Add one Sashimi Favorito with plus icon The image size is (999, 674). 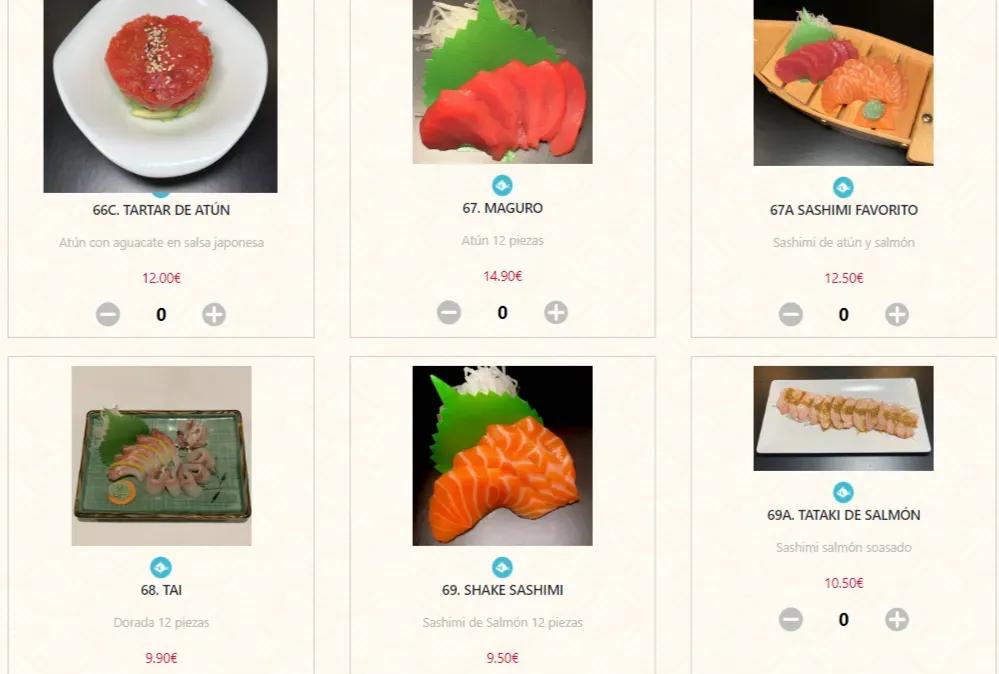[x=897, y=314]
